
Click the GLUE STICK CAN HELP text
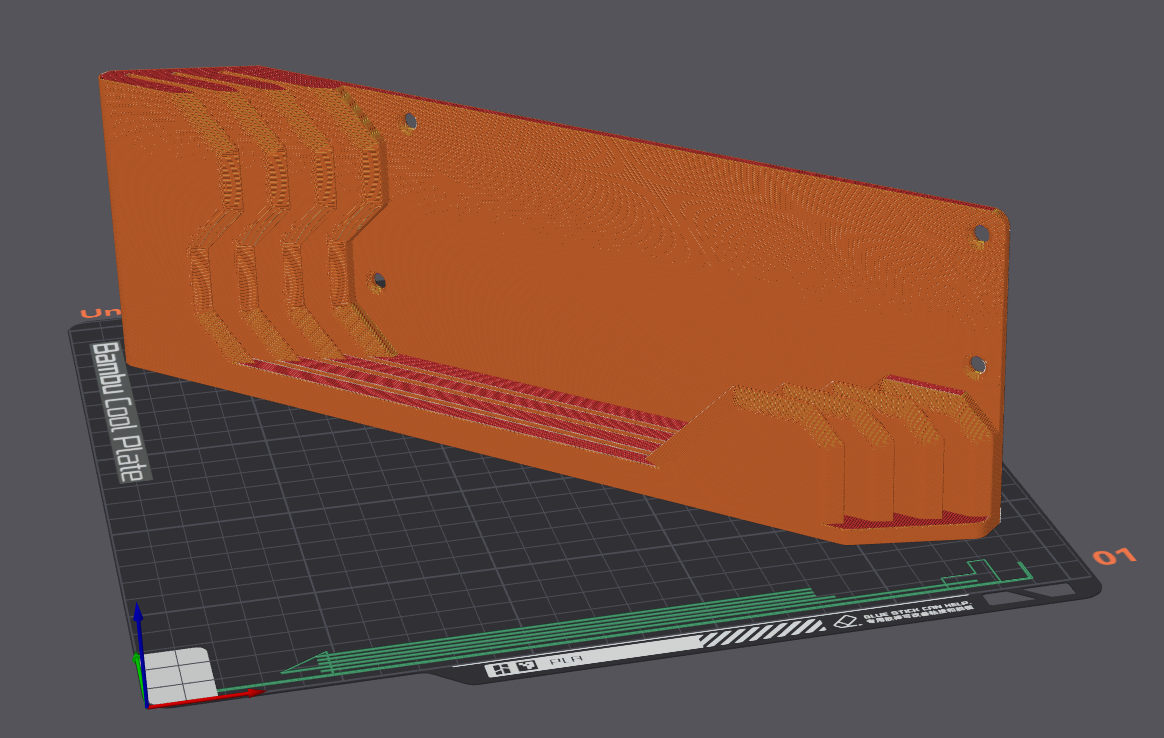916,611
